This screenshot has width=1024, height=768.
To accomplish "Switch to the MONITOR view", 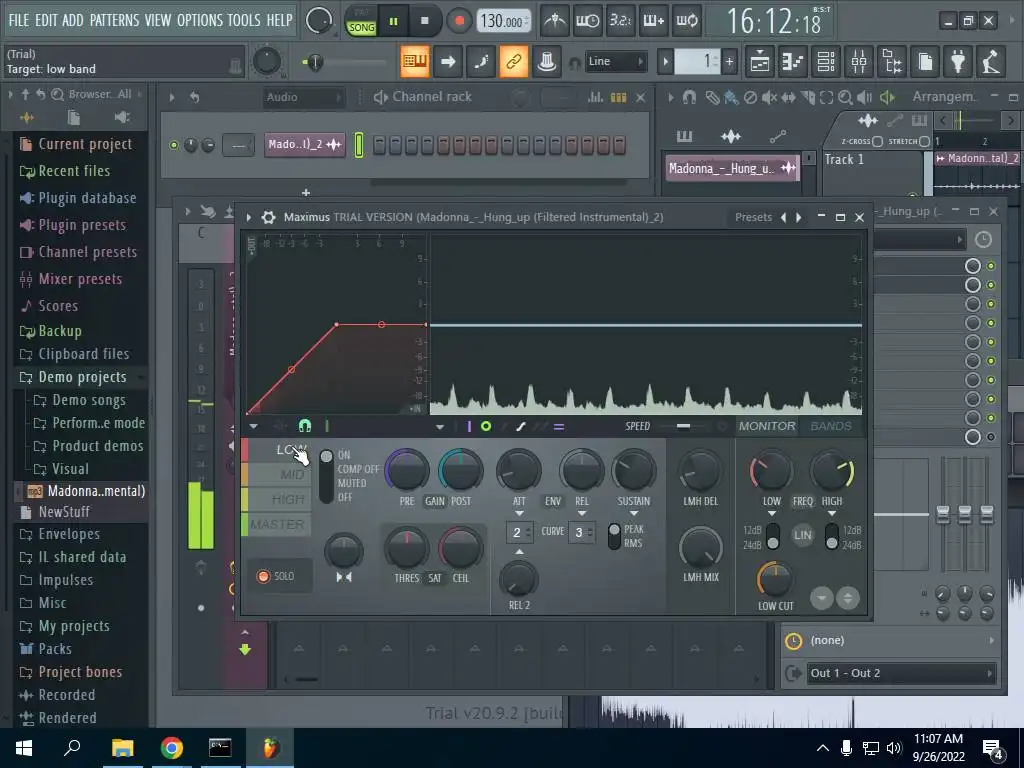I will coord(767,426).
